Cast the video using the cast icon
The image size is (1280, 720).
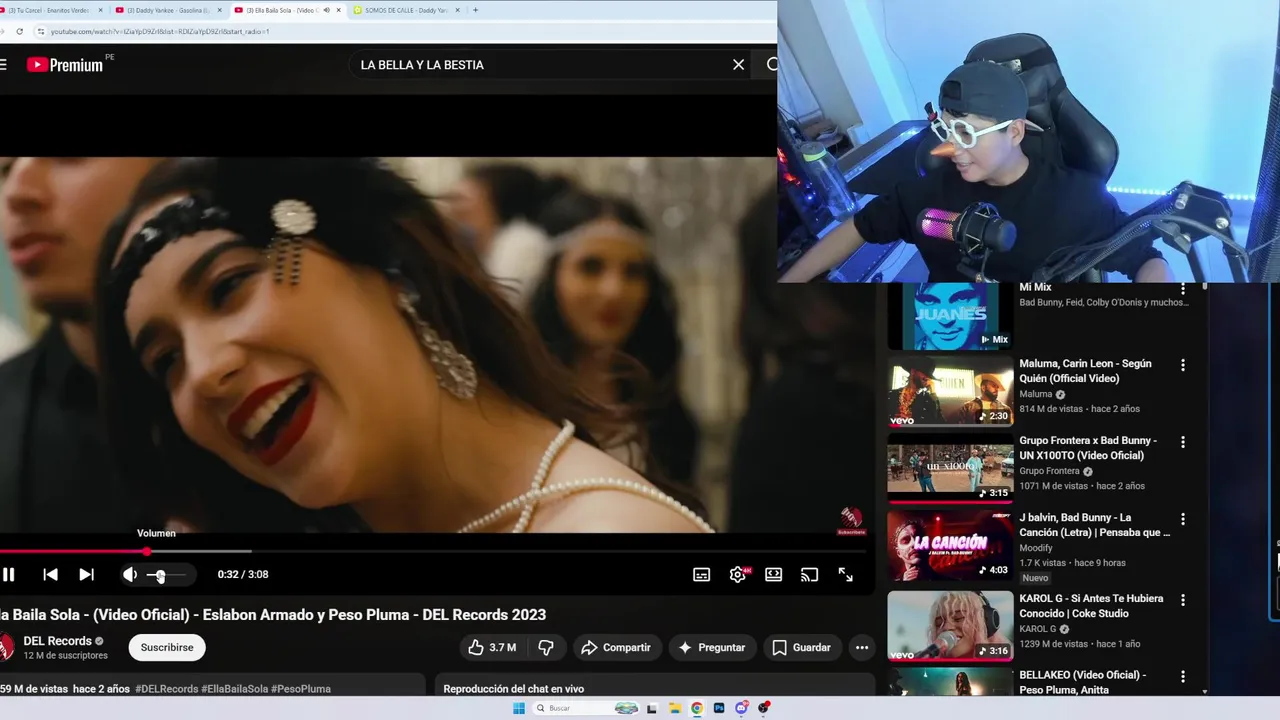[810, 574]
